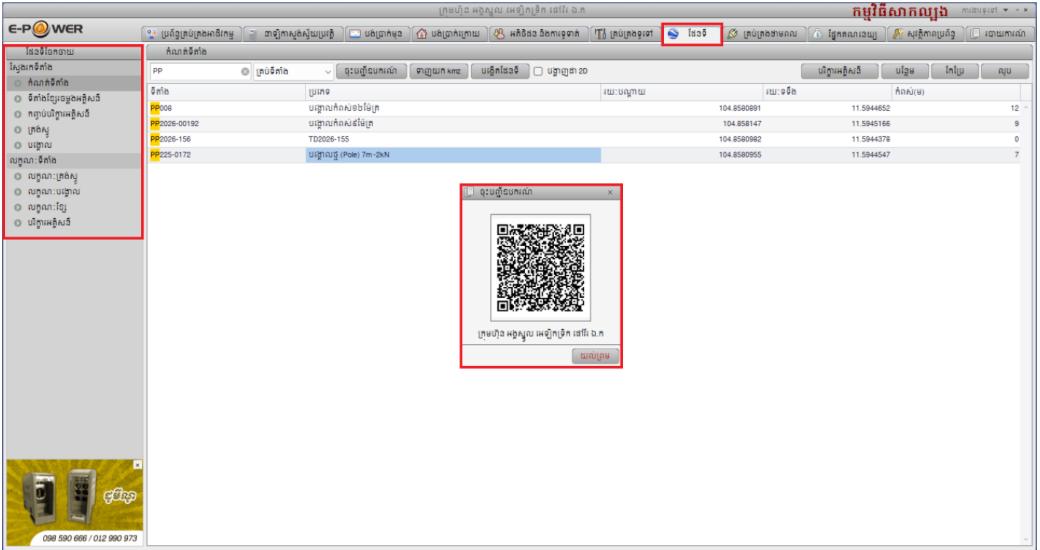Image resolution: width=1040 pixels, height=550 pixels.
Task: Open the two-people-icon customers and payments tab
Action: point(539,33)
